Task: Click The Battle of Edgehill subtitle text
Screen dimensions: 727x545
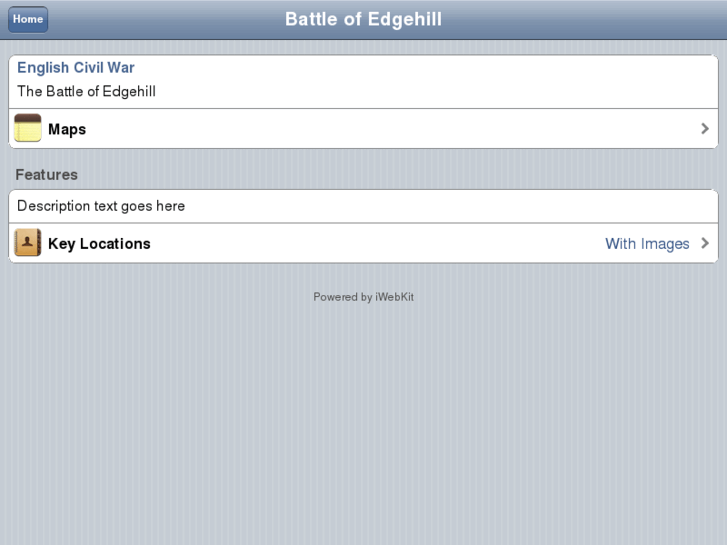Action: click(x=86, y=91)
